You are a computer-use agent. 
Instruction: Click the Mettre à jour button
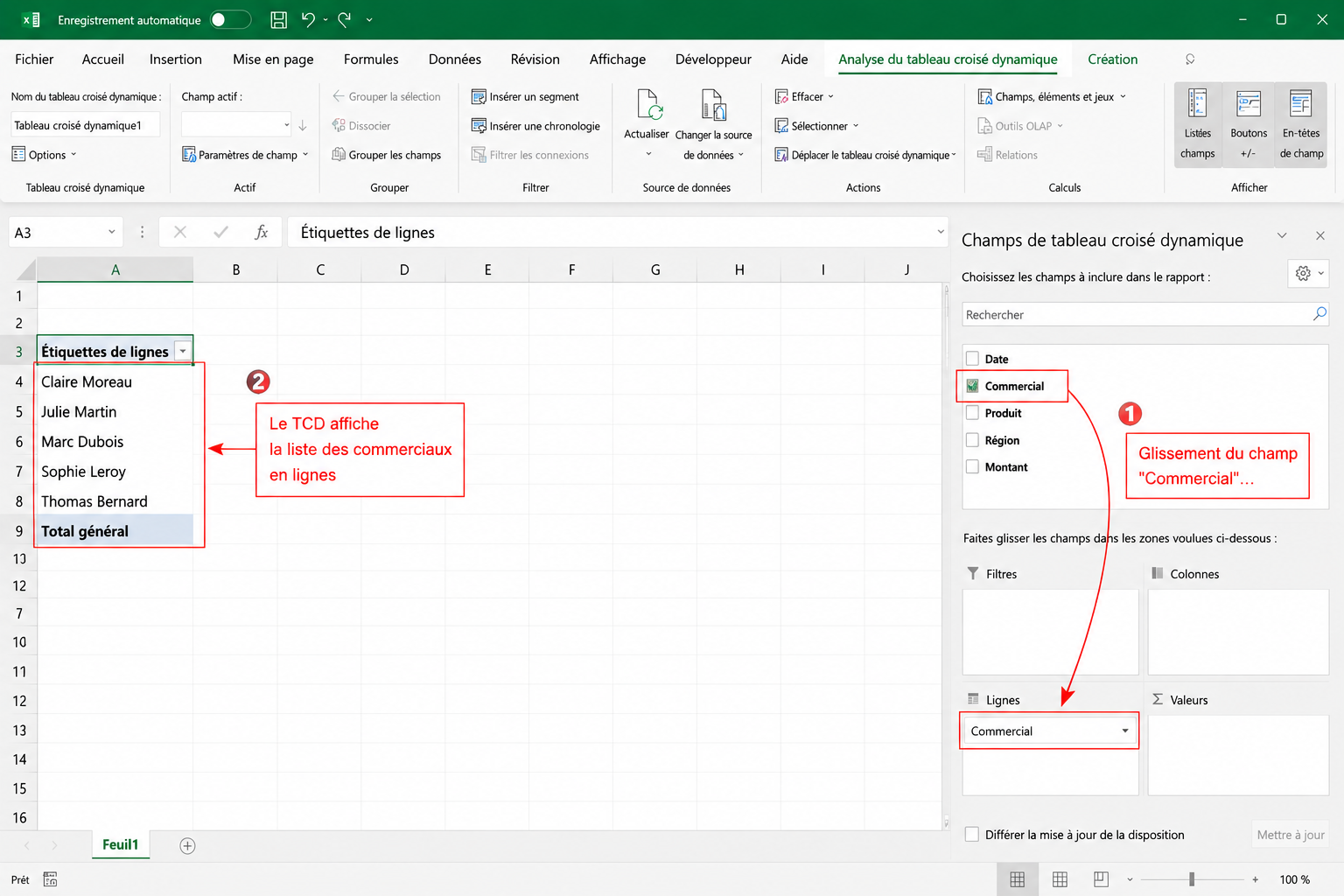pos(1291,835)
